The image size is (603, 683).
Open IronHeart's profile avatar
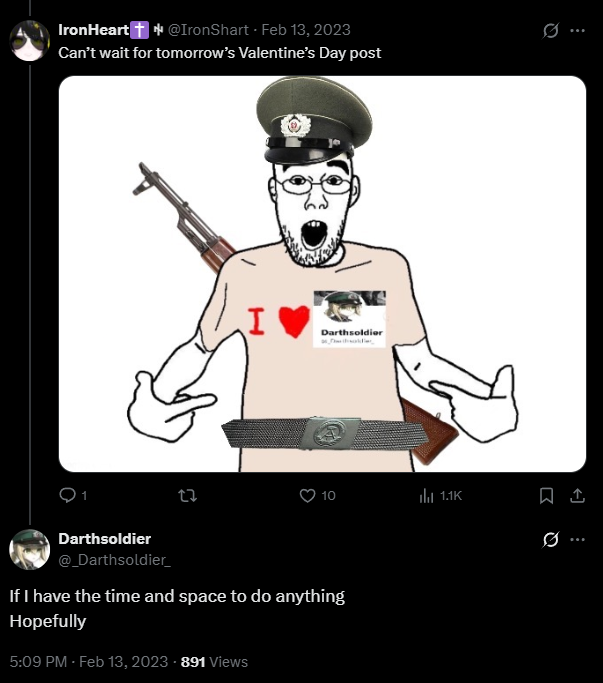[30, 41]
